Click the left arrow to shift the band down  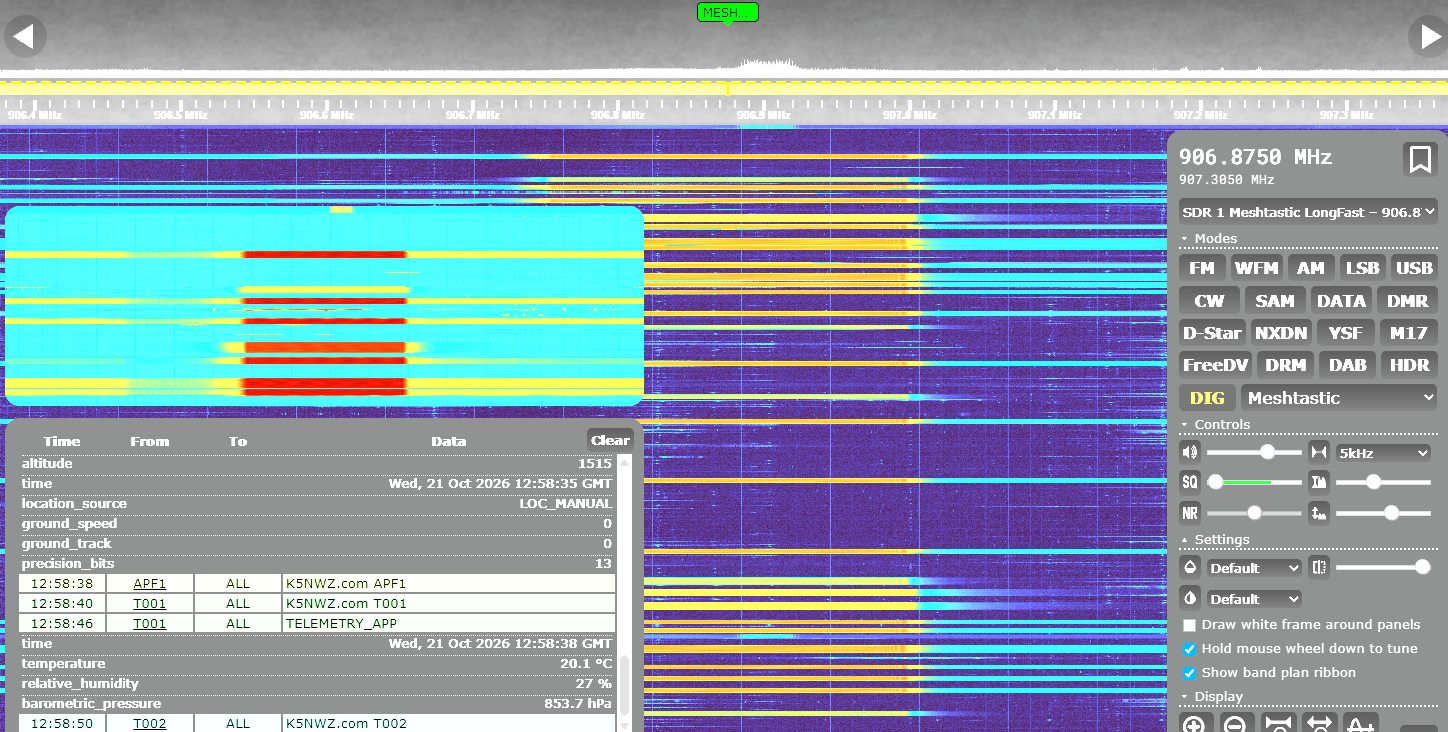coord(23,37)
